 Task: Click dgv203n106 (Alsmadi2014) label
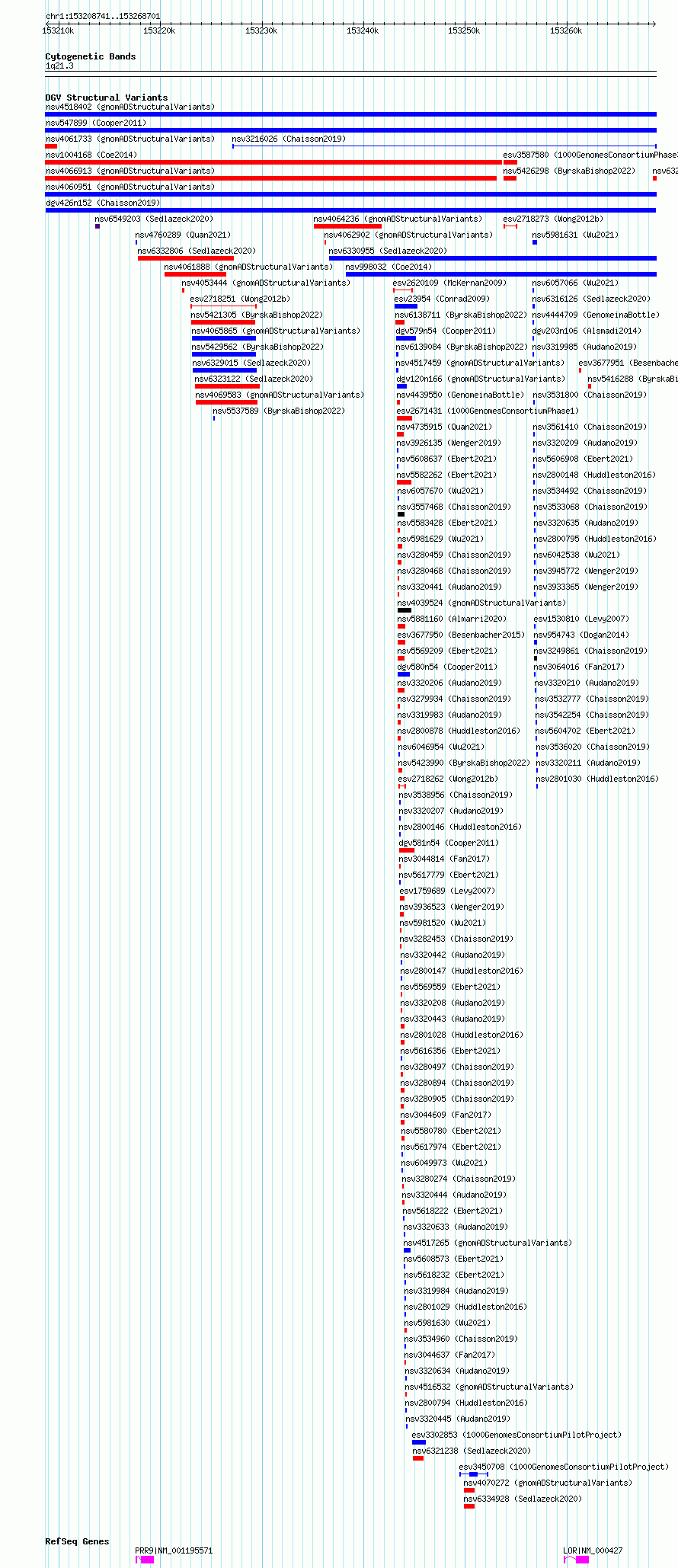587,331
